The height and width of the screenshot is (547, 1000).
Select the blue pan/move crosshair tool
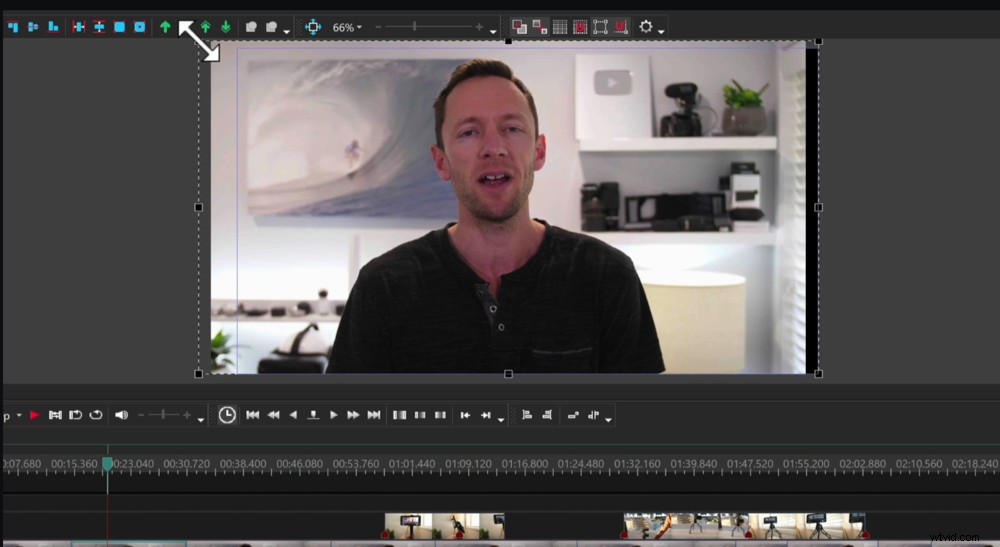pyautogui.click(x=312, y=27)
